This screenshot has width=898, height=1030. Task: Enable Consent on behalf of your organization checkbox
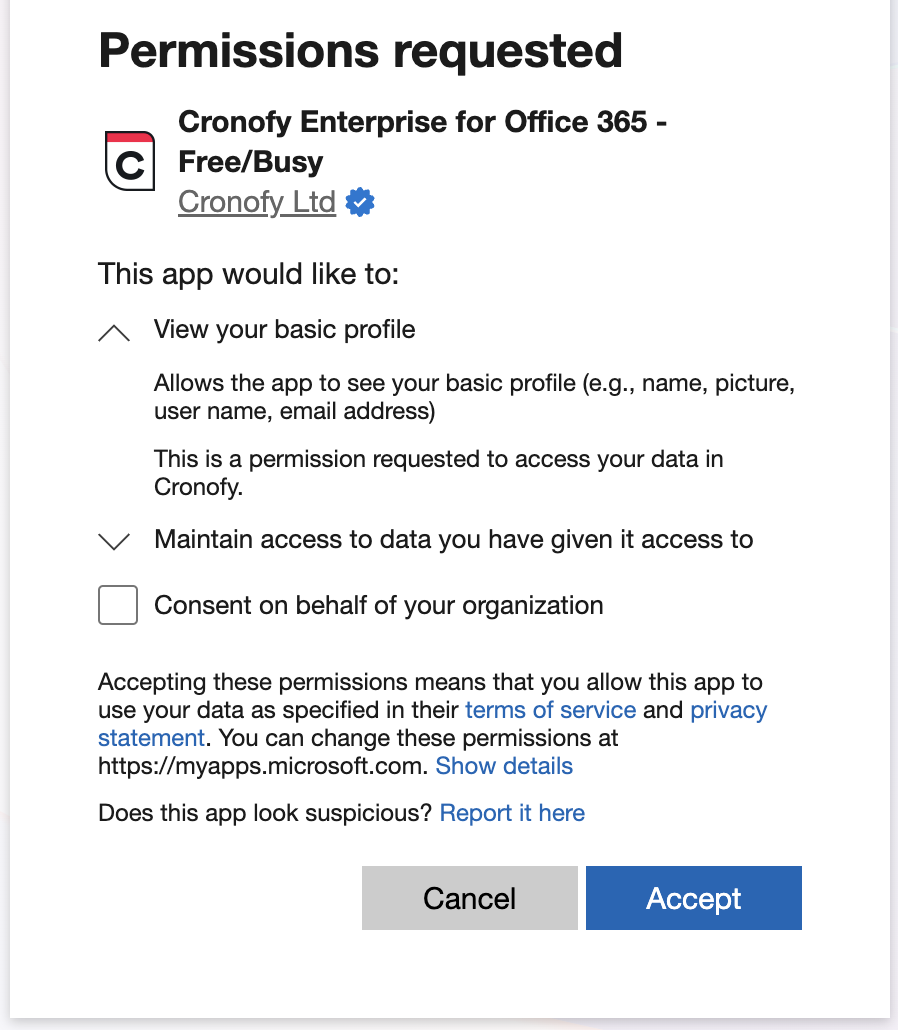click(x=118, y=606)
